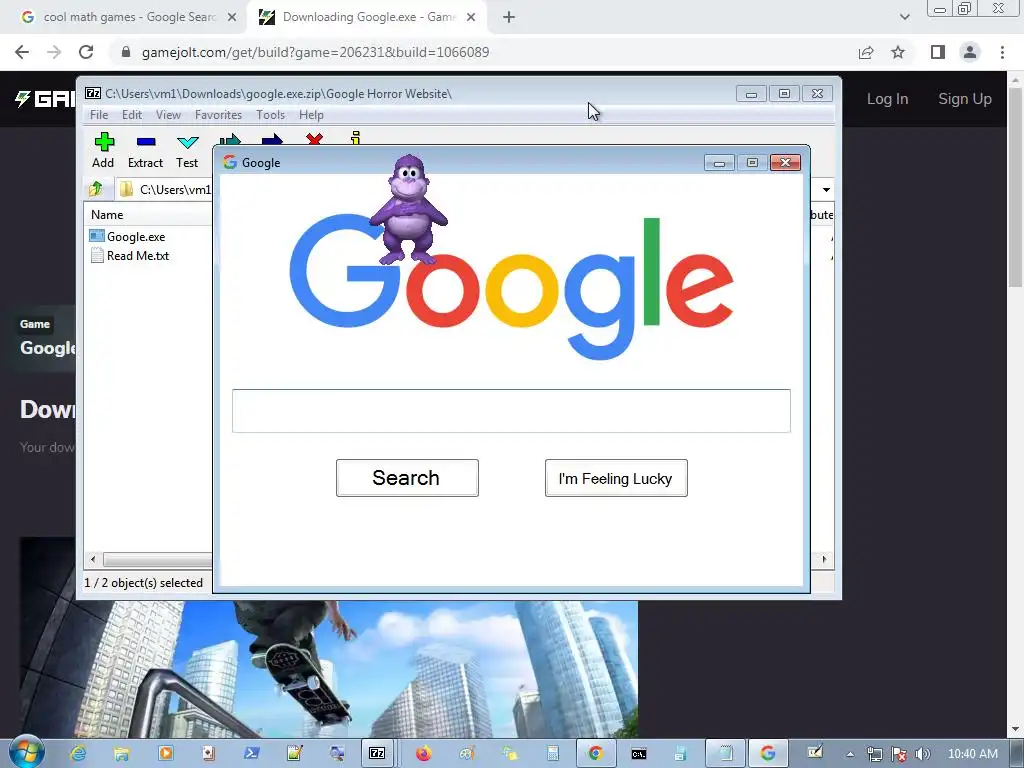
Task: Click the share page icon in the address bar
Action: [x=866, y=52]
